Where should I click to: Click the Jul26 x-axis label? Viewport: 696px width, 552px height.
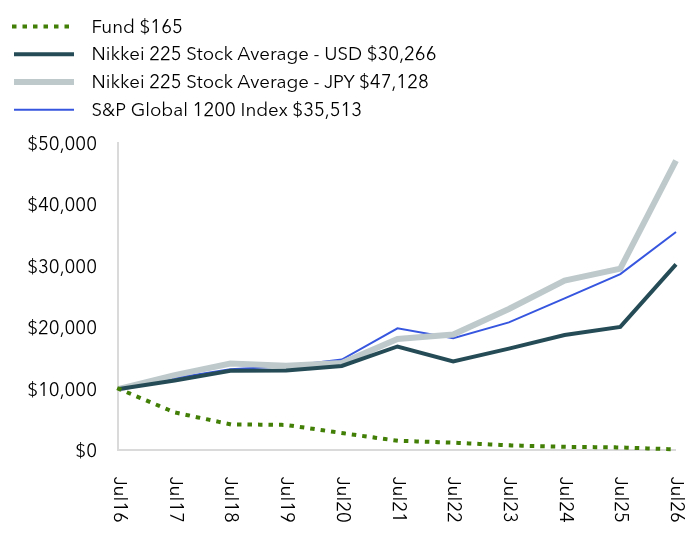pyautogui.click(x=677, y=499)
